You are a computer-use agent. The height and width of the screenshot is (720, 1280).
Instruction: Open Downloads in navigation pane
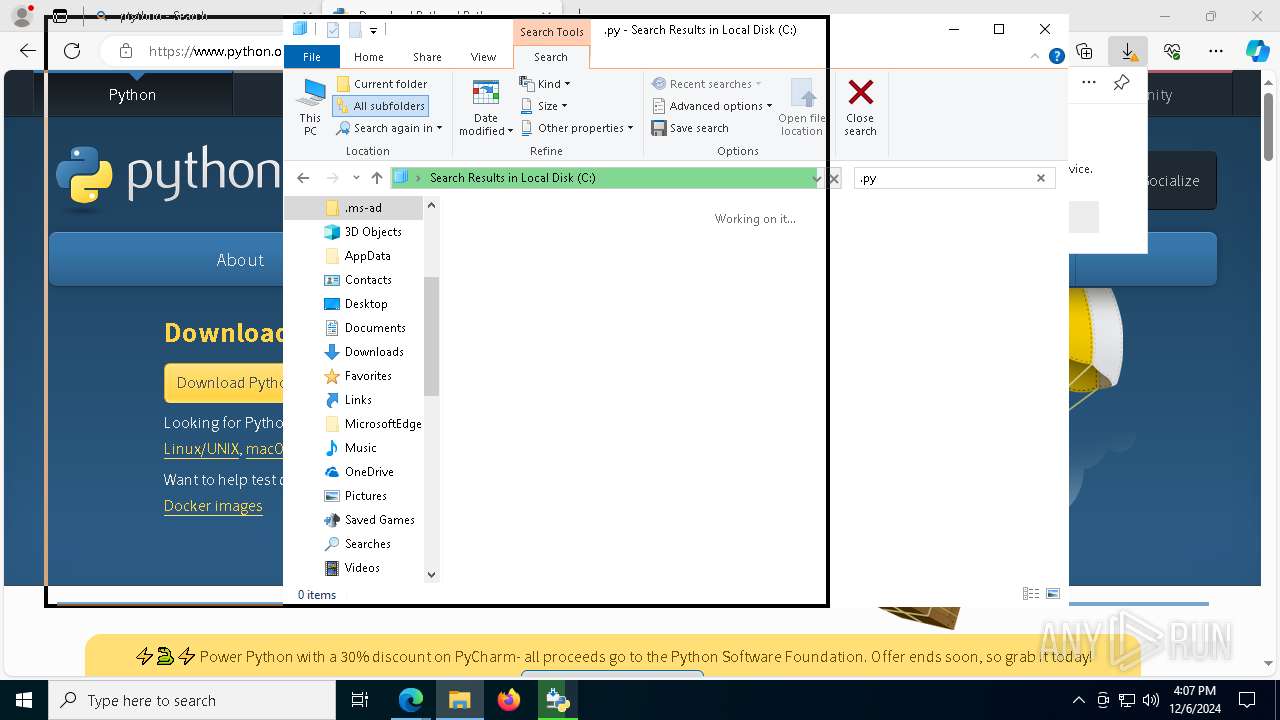[x=363, y=352]
